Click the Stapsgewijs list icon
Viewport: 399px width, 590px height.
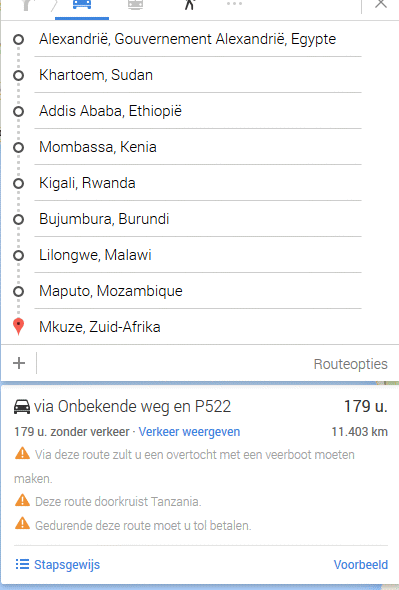pos(22,564)
